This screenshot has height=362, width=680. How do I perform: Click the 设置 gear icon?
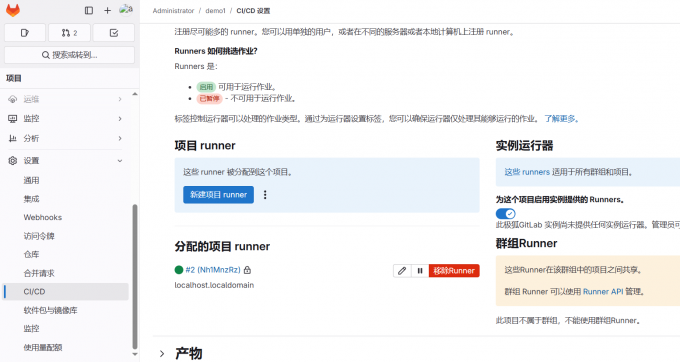pyautogui.click(x=13, y=161)
